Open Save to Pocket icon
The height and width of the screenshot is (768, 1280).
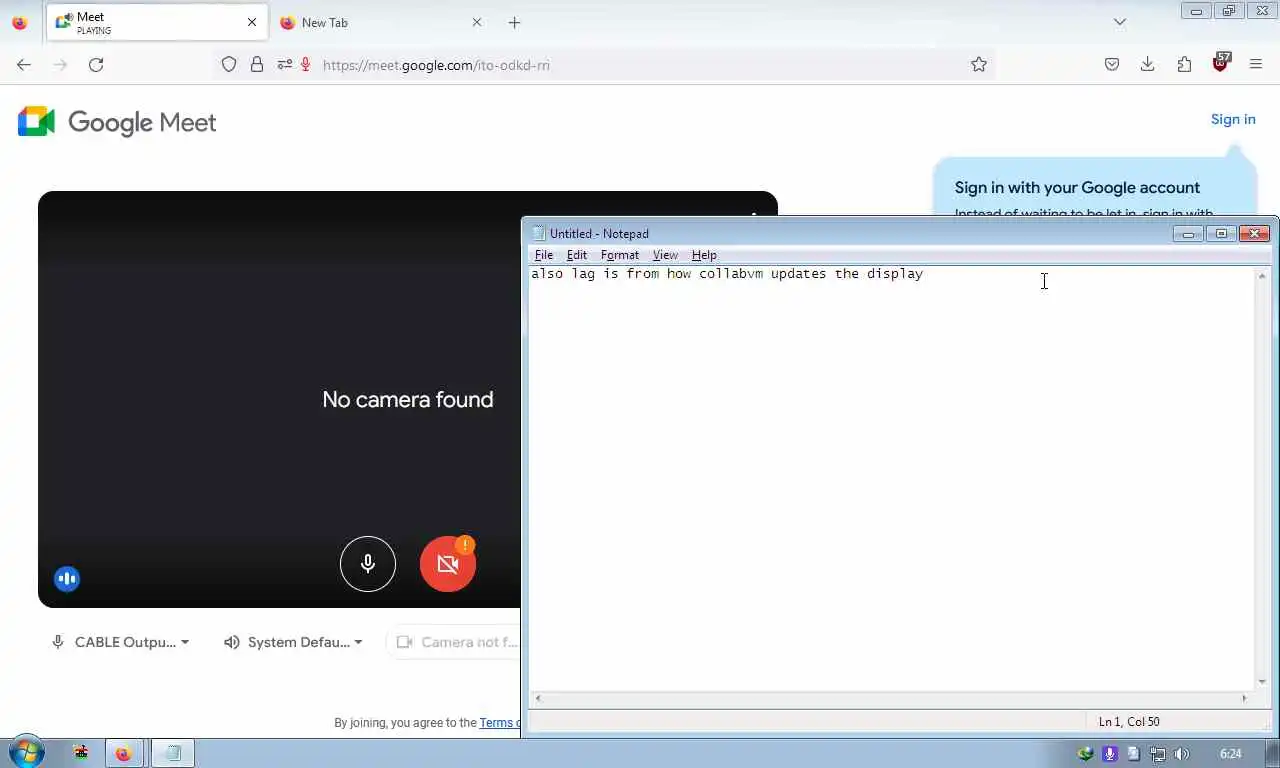[1112, 64]
